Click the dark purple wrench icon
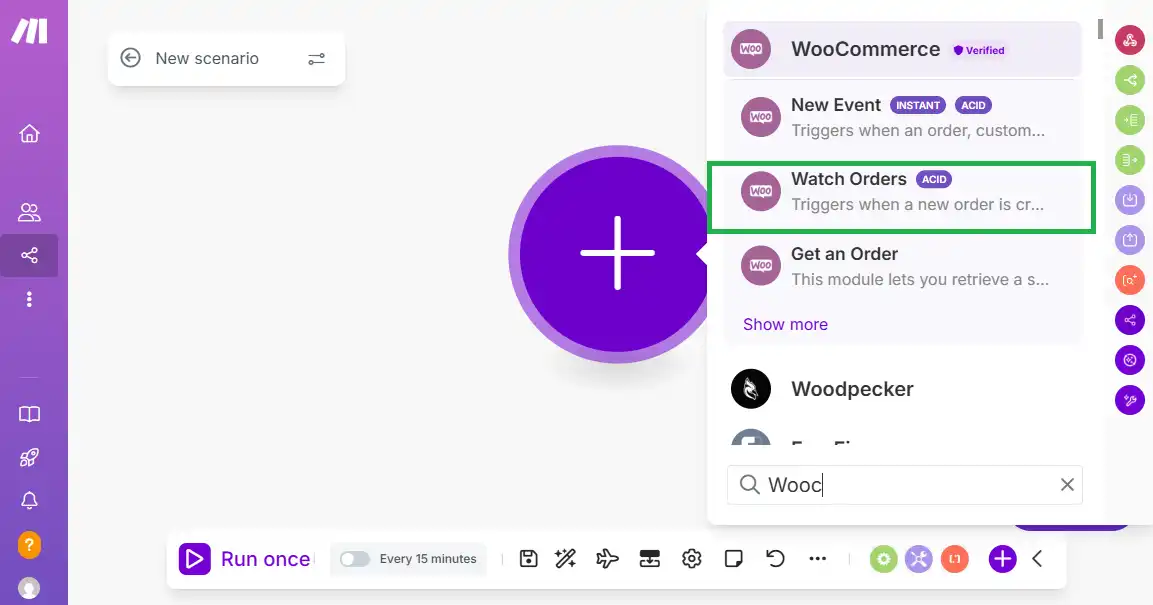Screen dimensions: 1153x605 point(1130,400)
